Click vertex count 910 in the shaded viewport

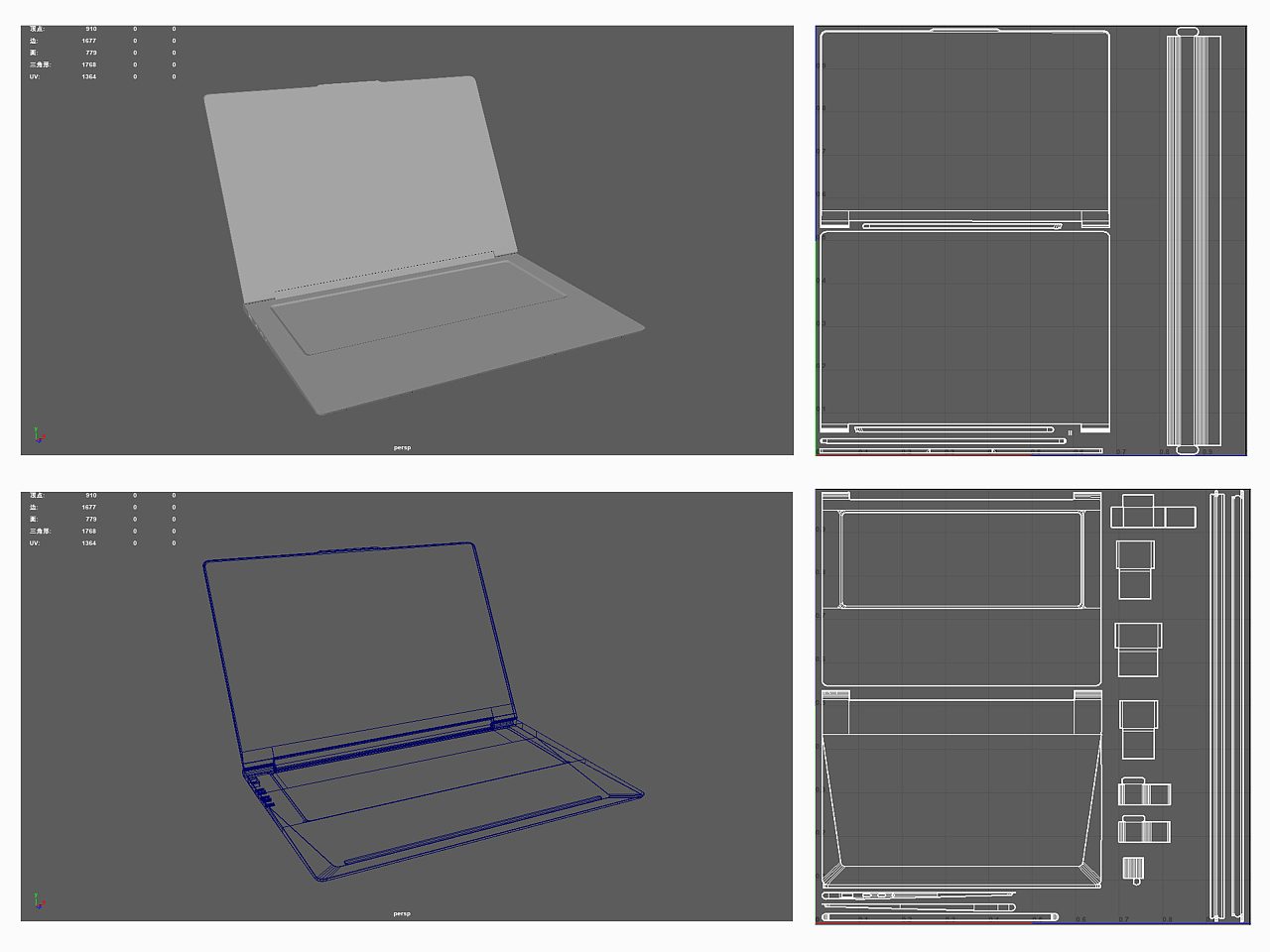pos(90,29)
